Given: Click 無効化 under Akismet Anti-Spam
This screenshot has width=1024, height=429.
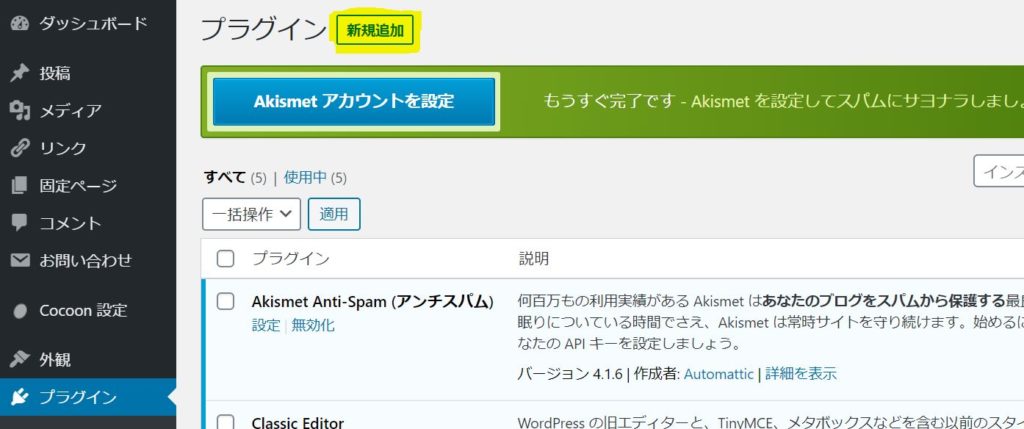Looking at the screenshot, I should pos(313,325).
